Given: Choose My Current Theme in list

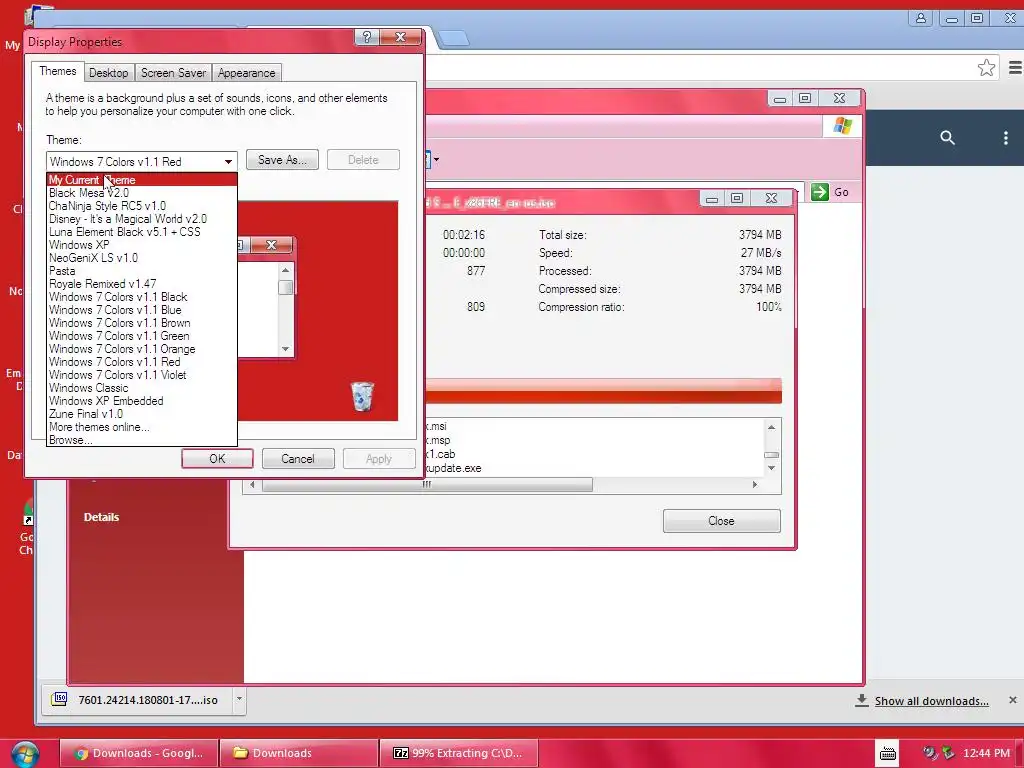Looking at the screenshot, I should [x=142, y=180].
